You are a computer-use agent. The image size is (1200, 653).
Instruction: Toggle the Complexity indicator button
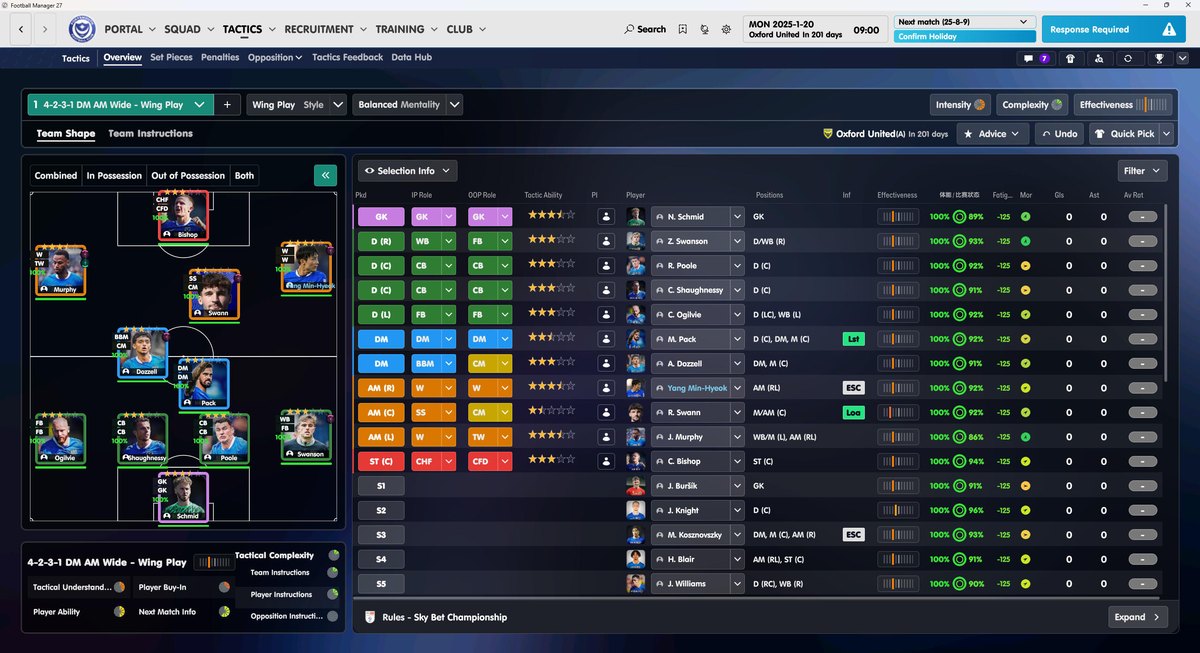1032,104
